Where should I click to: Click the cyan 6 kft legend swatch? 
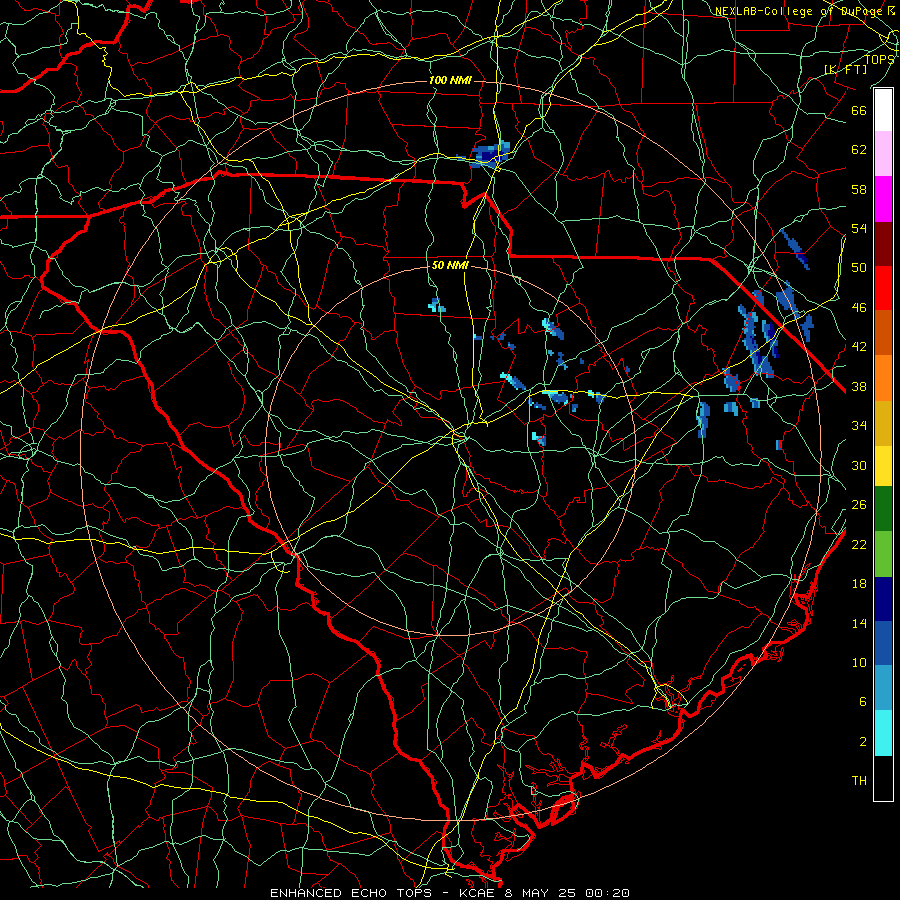point(883,733)
